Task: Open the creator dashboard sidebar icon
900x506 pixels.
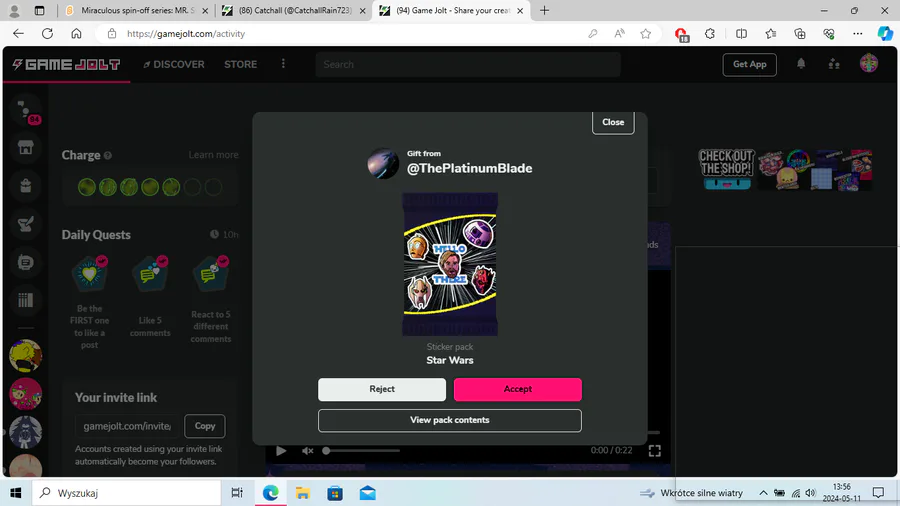Action: coord(25,262)
